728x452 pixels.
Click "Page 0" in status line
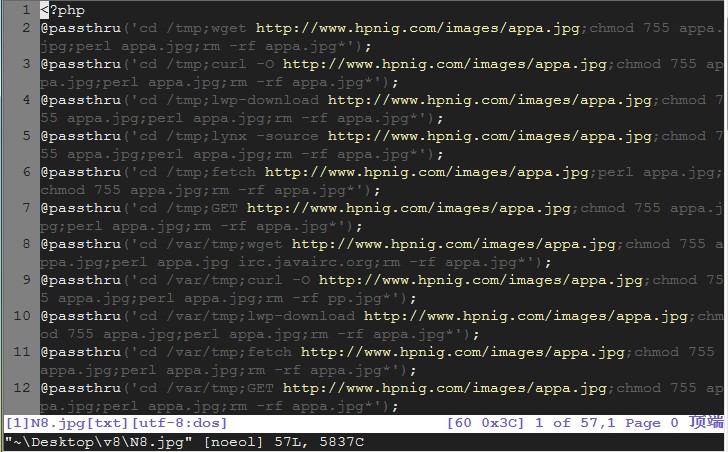click(x=651, y=423)
